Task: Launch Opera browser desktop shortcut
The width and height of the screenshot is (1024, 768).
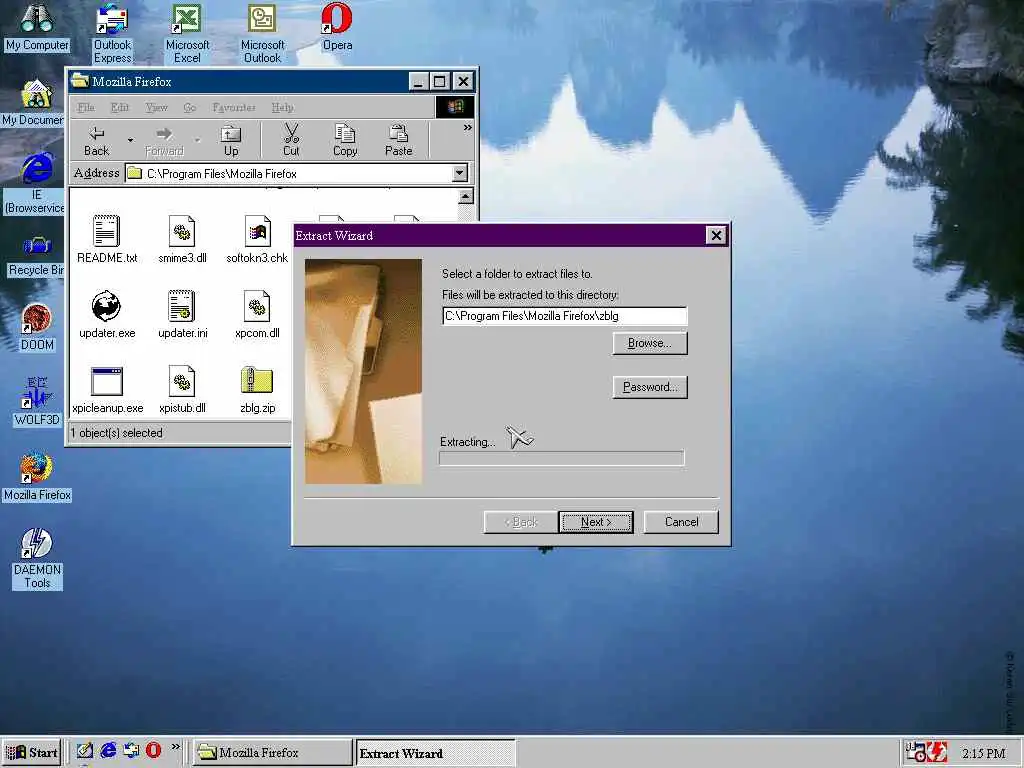Action: click(x=337, y=27)
